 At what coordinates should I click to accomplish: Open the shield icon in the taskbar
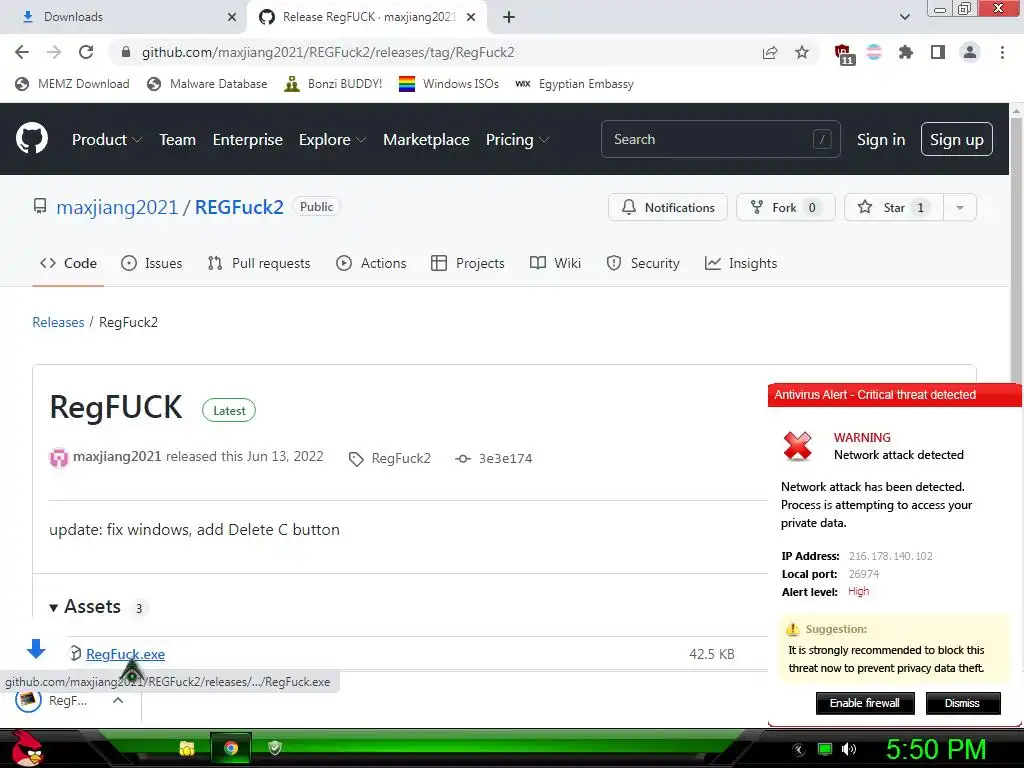coord(275,748)
